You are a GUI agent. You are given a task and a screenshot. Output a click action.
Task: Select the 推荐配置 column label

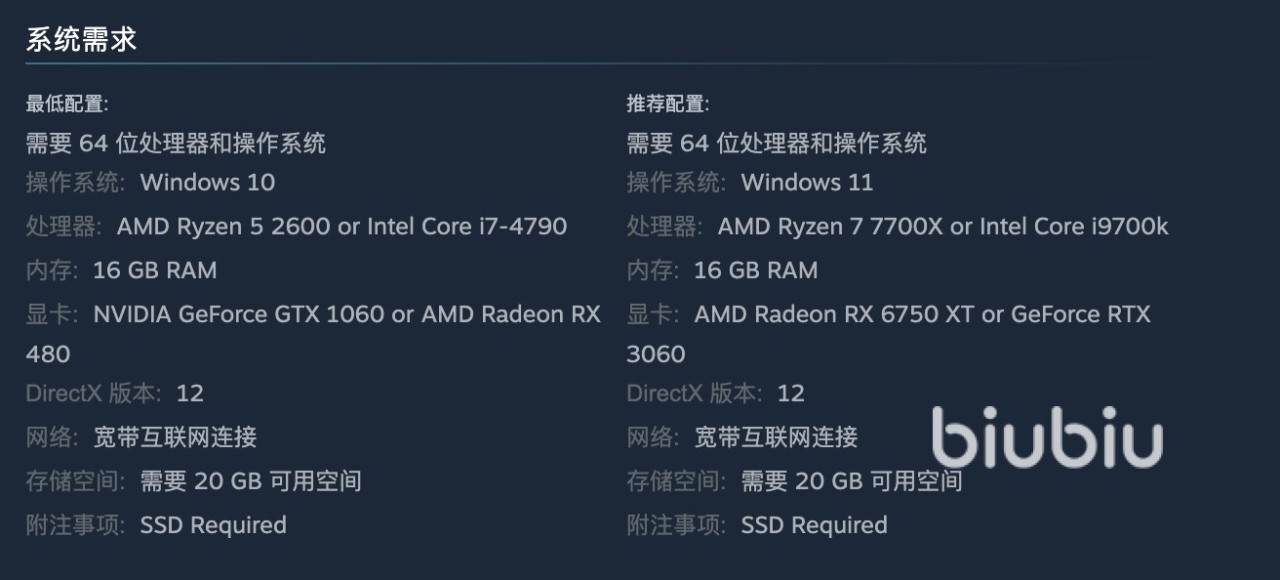pos(668,103)
